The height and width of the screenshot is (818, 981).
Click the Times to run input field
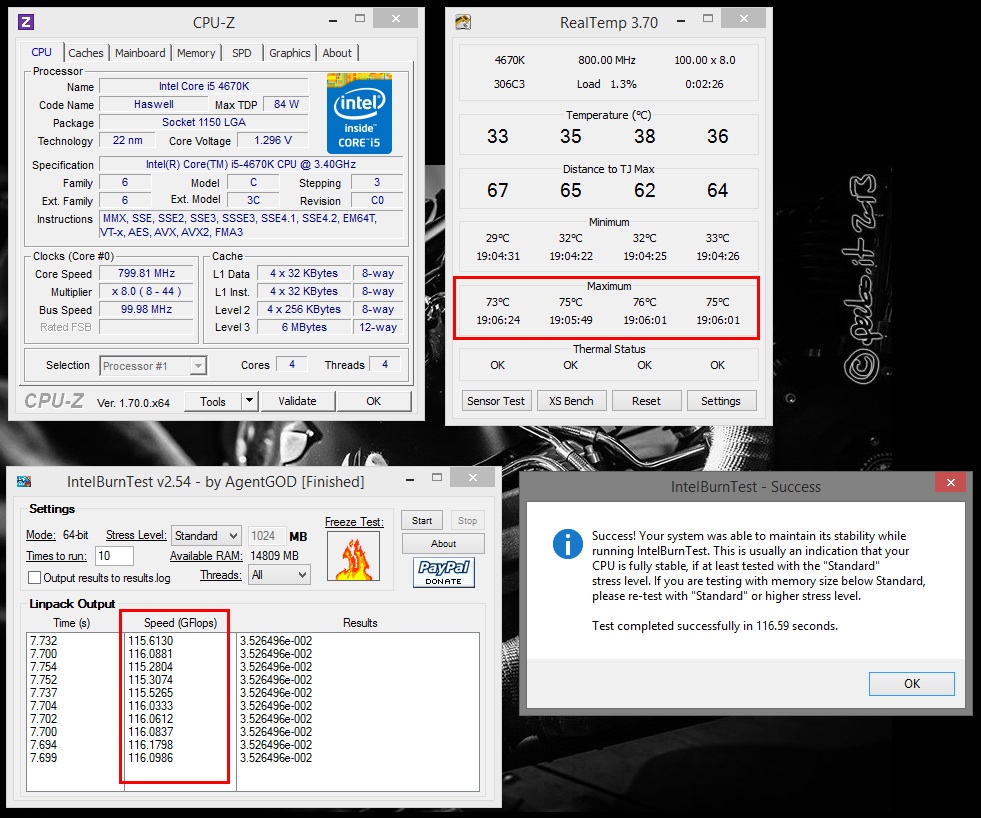114,556
